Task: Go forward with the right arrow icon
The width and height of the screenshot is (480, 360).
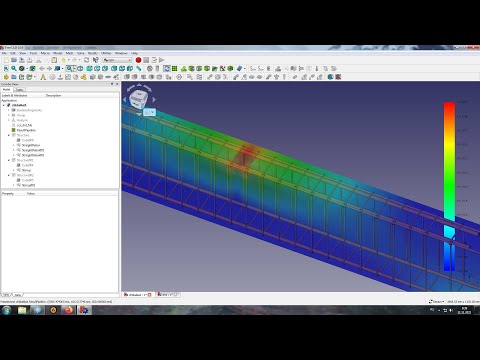Action: tap(49, 68)
